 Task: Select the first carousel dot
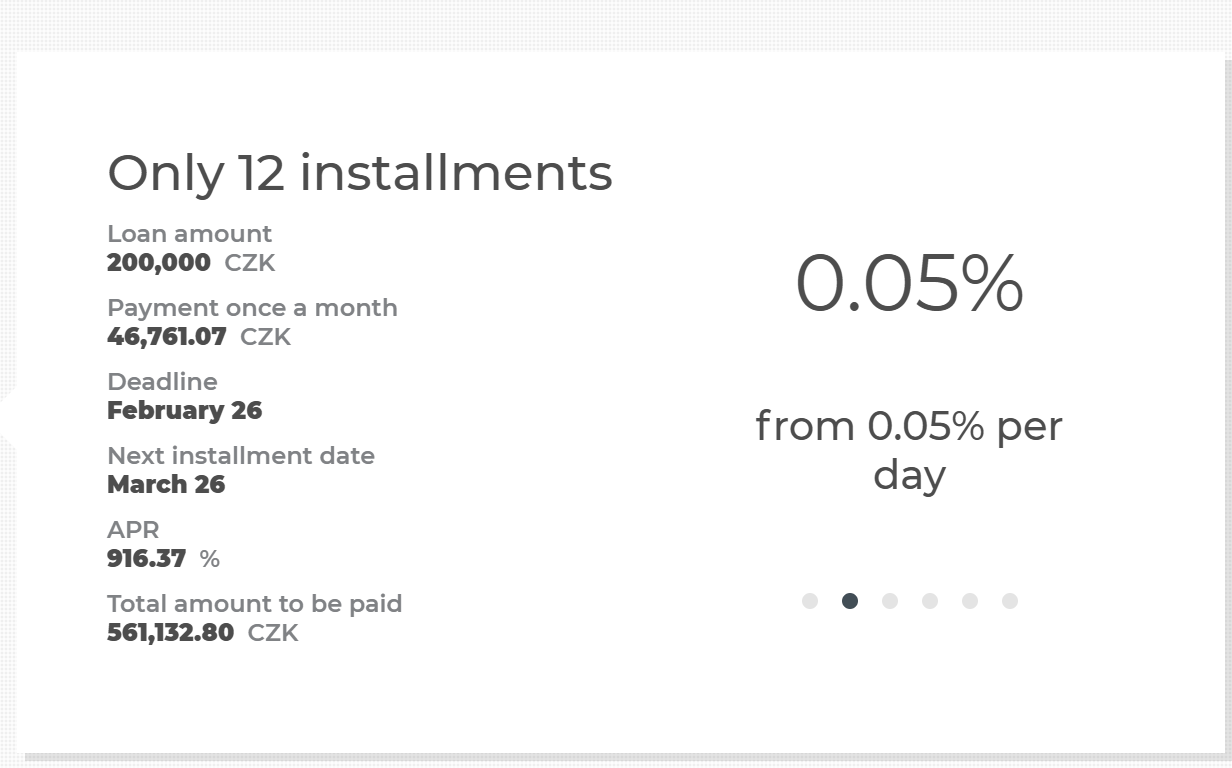coord(810,601)
